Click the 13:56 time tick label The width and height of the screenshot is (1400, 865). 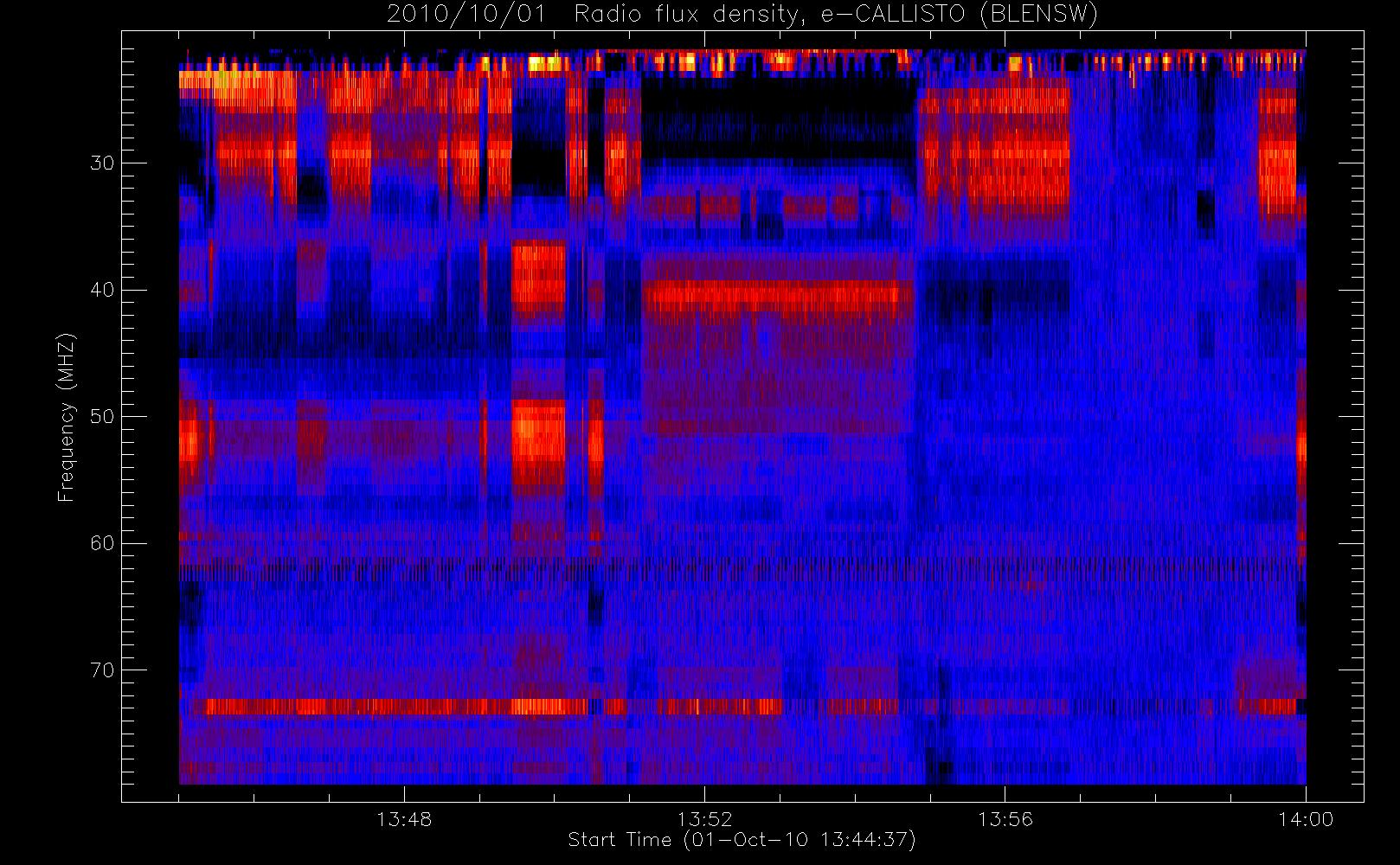coord(1005,819)
